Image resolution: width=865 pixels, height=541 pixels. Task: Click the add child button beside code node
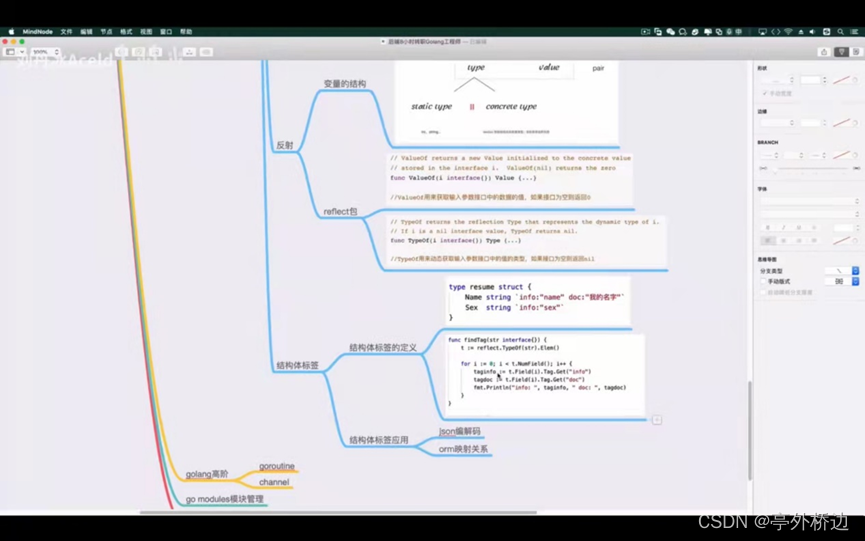[x=656, y=420]
